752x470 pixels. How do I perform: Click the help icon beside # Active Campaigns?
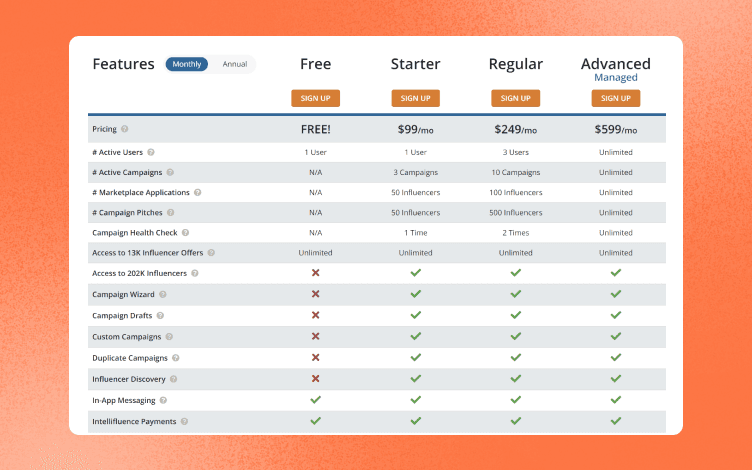170,172
